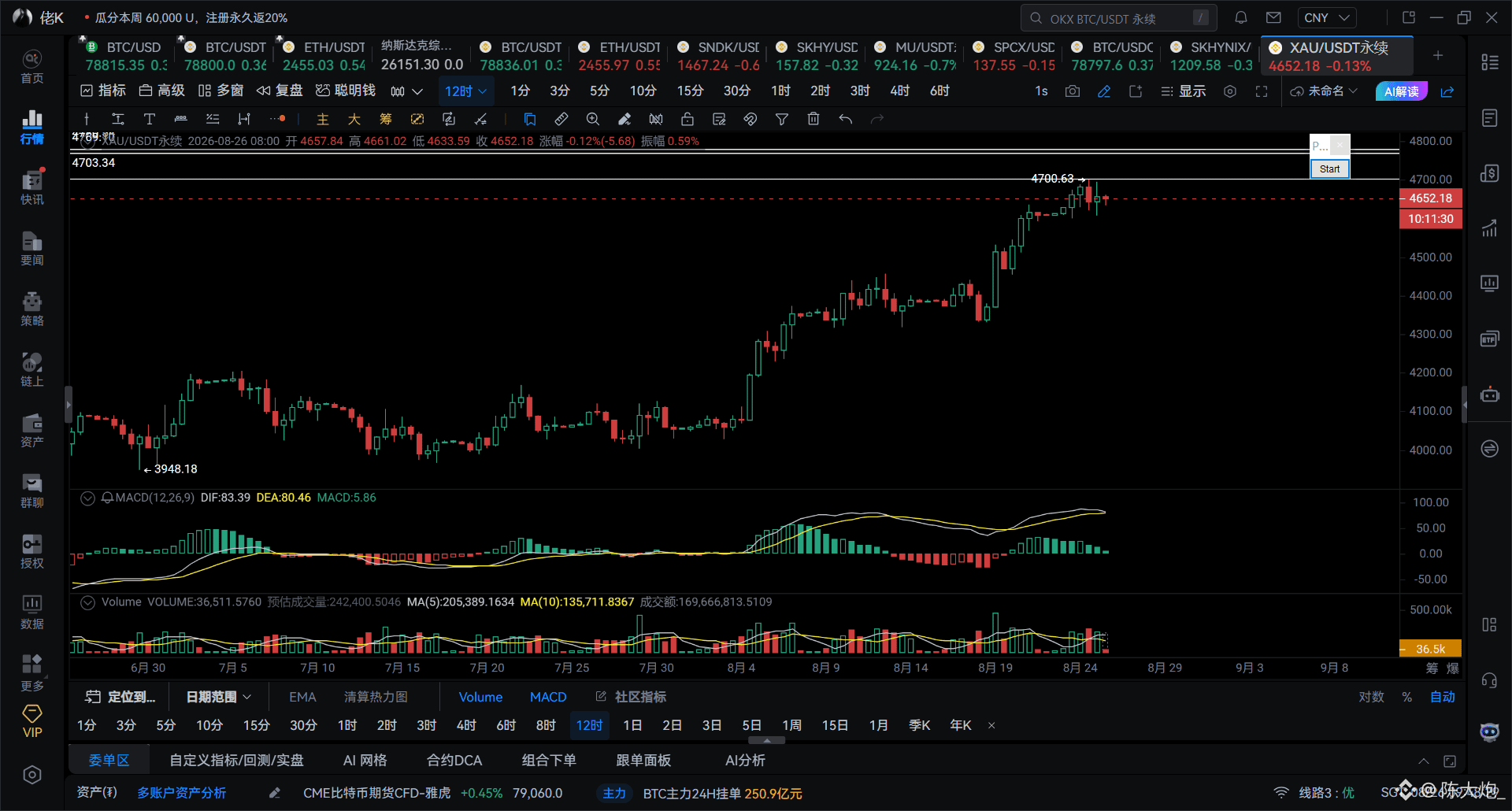Add new symbol tab with plus
1512x811 pixels.
pyautogui.click(x=1438, y=55)
